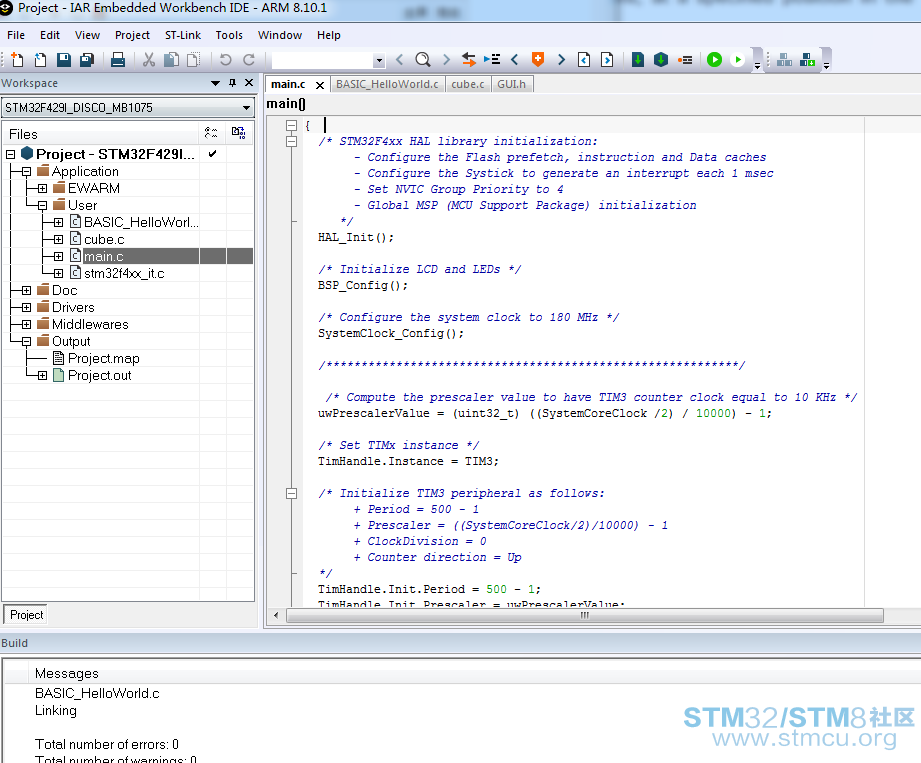Open Workspace panel dropdown menu arrow
Screen dimensions: 921x763
(x=215, y=83)
